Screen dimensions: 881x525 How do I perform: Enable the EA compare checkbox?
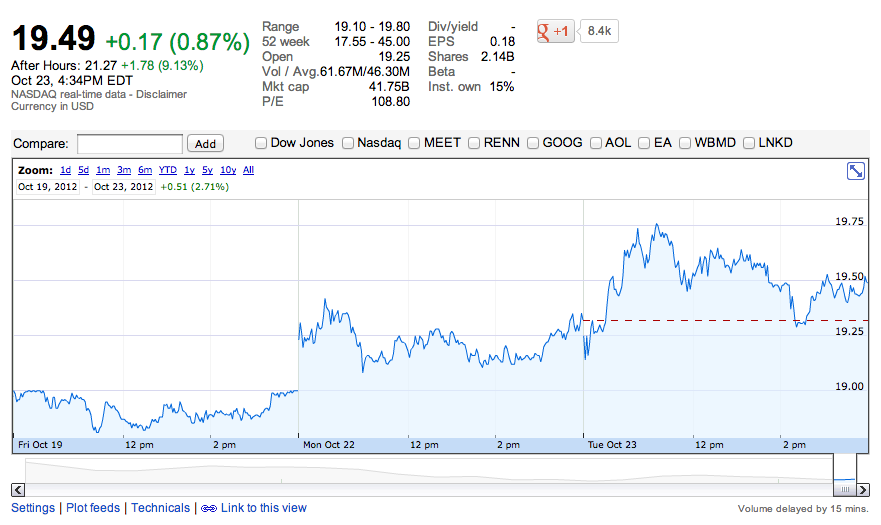644,143
